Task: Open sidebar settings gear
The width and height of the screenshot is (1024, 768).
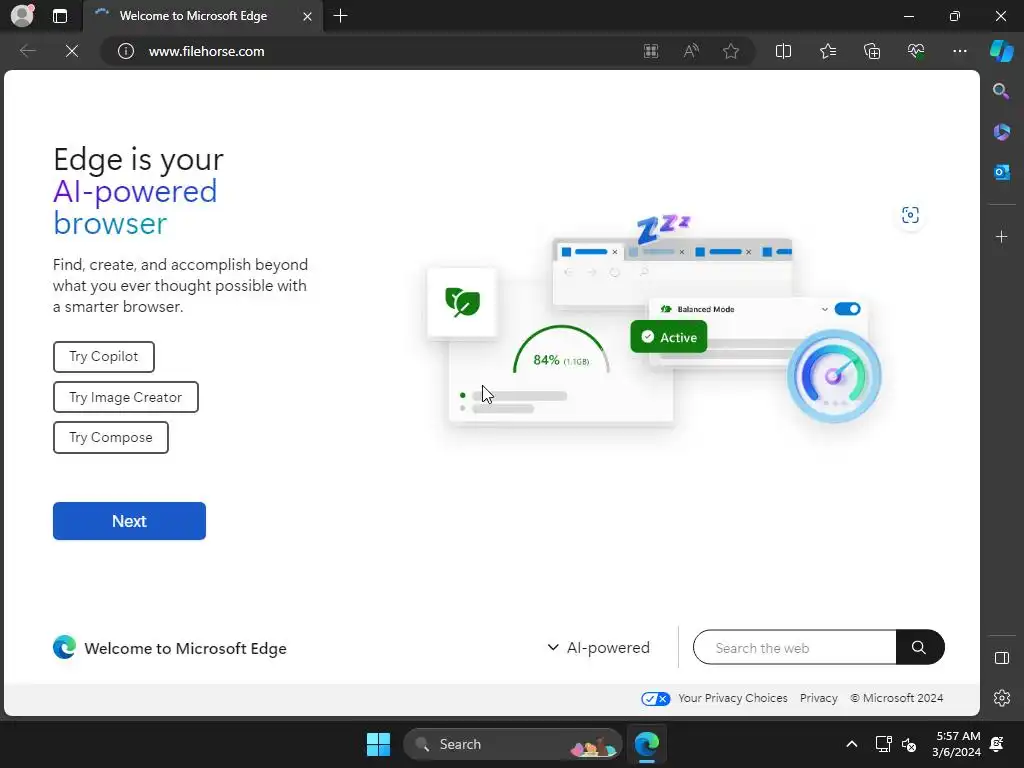Action: [1001, 698]
